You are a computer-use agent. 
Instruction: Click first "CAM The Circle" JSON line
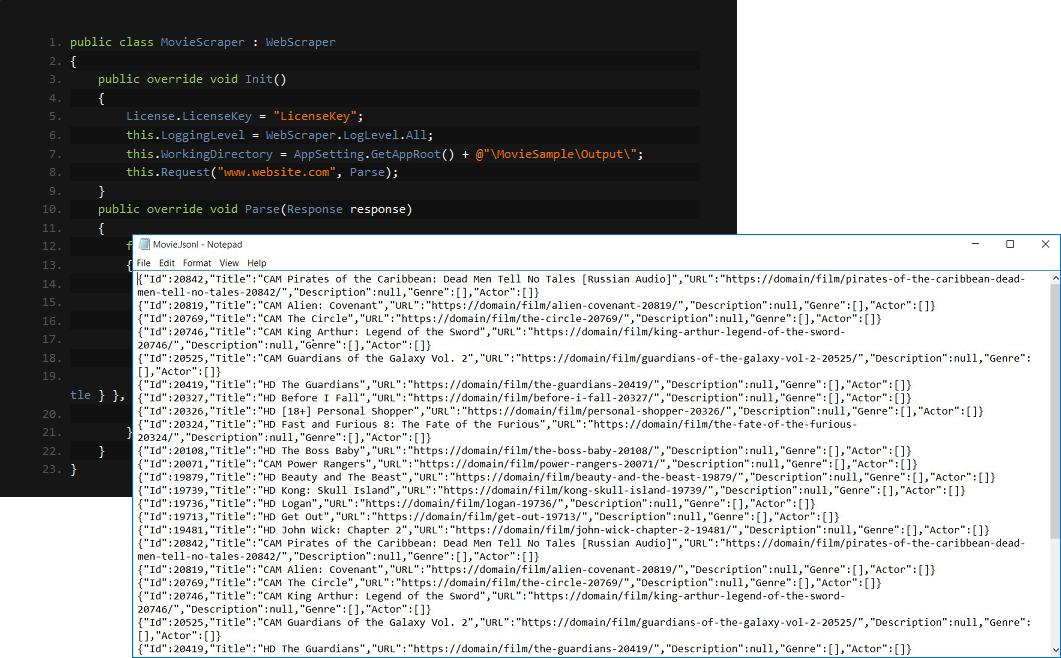[x=510, y=319]
